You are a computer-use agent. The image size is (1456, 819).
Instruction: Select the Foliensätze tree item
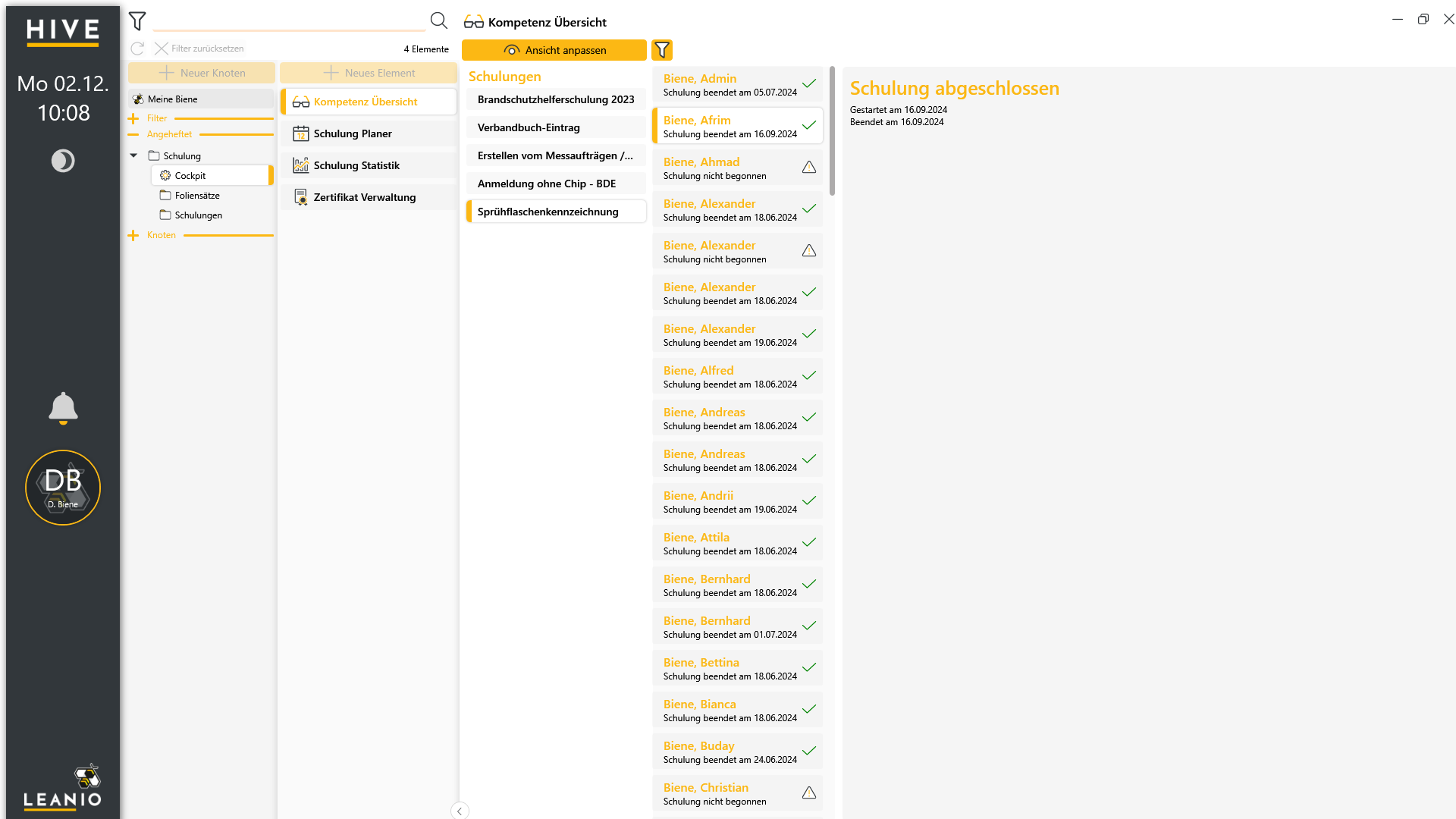point(197,196)
